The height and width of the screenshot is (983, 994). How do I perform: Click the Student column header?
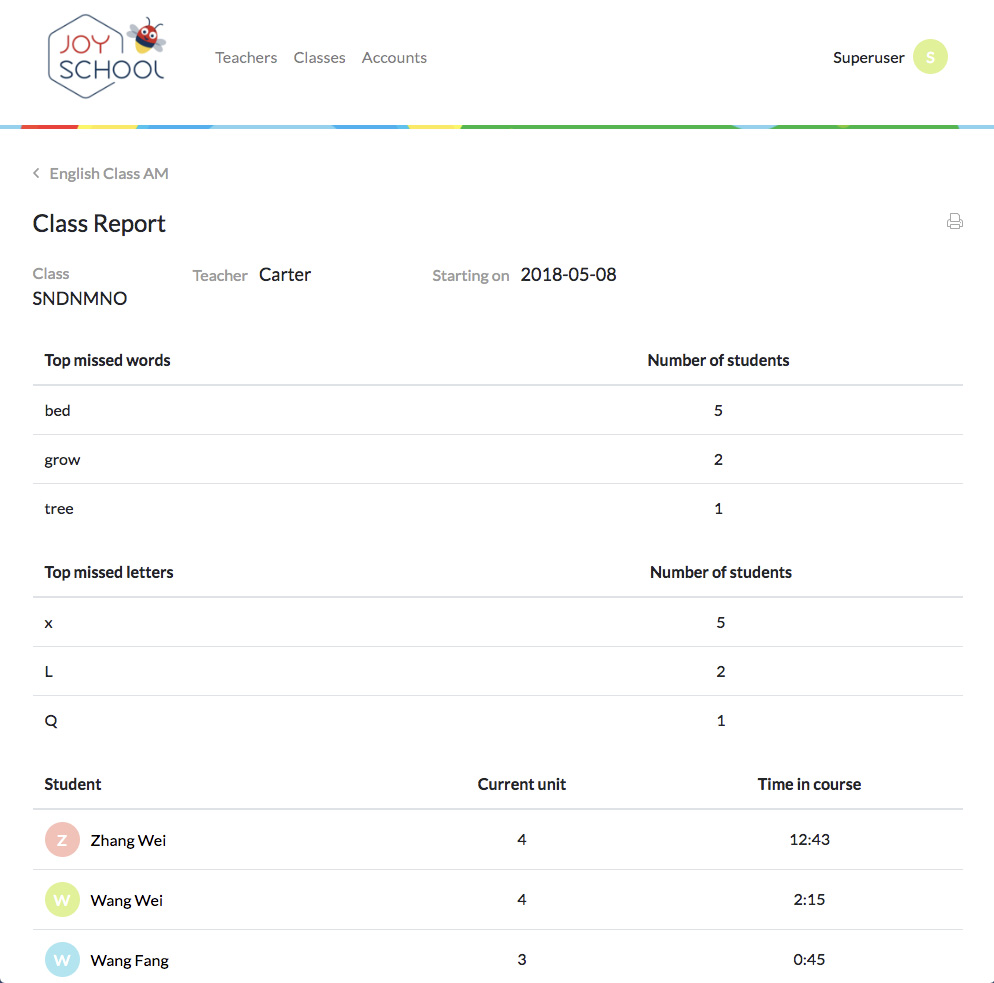pos(73,784)
